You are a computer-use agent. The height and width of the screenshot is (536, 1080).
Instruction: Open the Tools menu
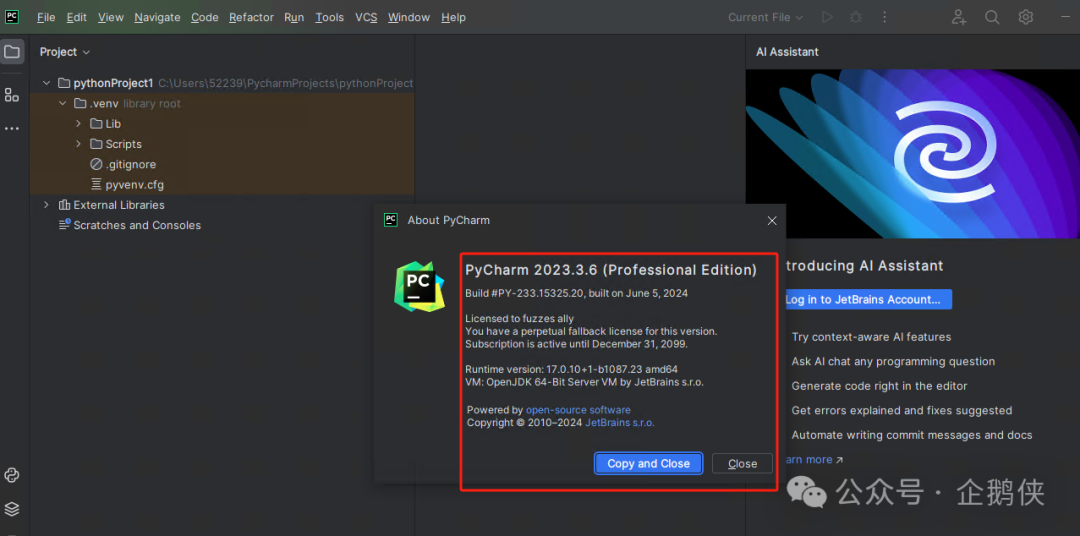point(329,17)
